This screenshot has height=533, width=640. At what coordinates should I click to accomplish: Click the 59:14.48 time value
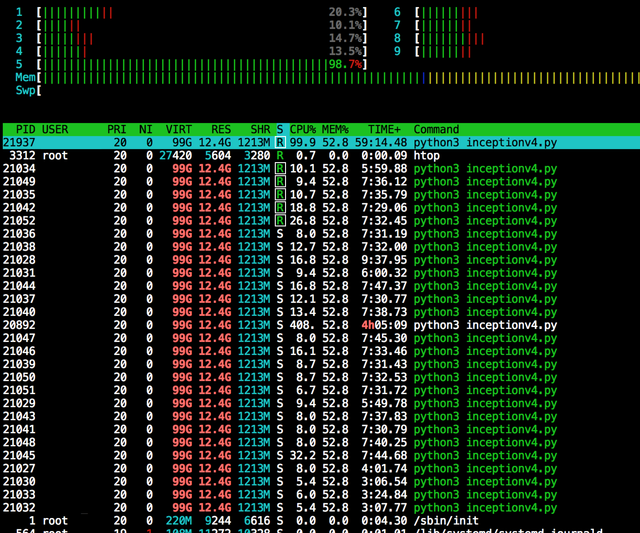pos(381,142)
